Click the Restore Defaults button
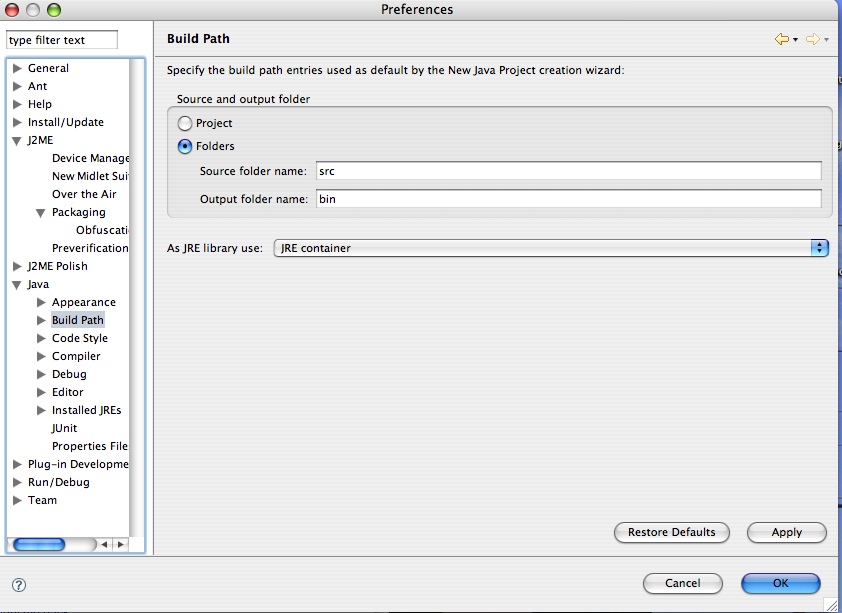Screen dimensions: 842x613 tap(671, 532)
